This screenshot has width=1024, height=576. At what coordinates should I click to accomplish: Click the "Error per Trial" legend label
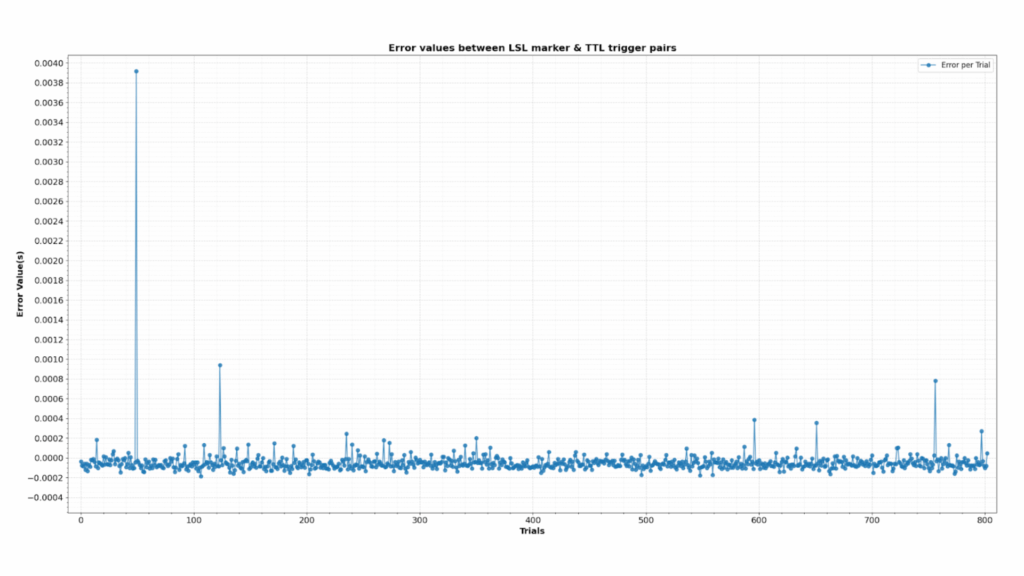[x=964, y=65]
